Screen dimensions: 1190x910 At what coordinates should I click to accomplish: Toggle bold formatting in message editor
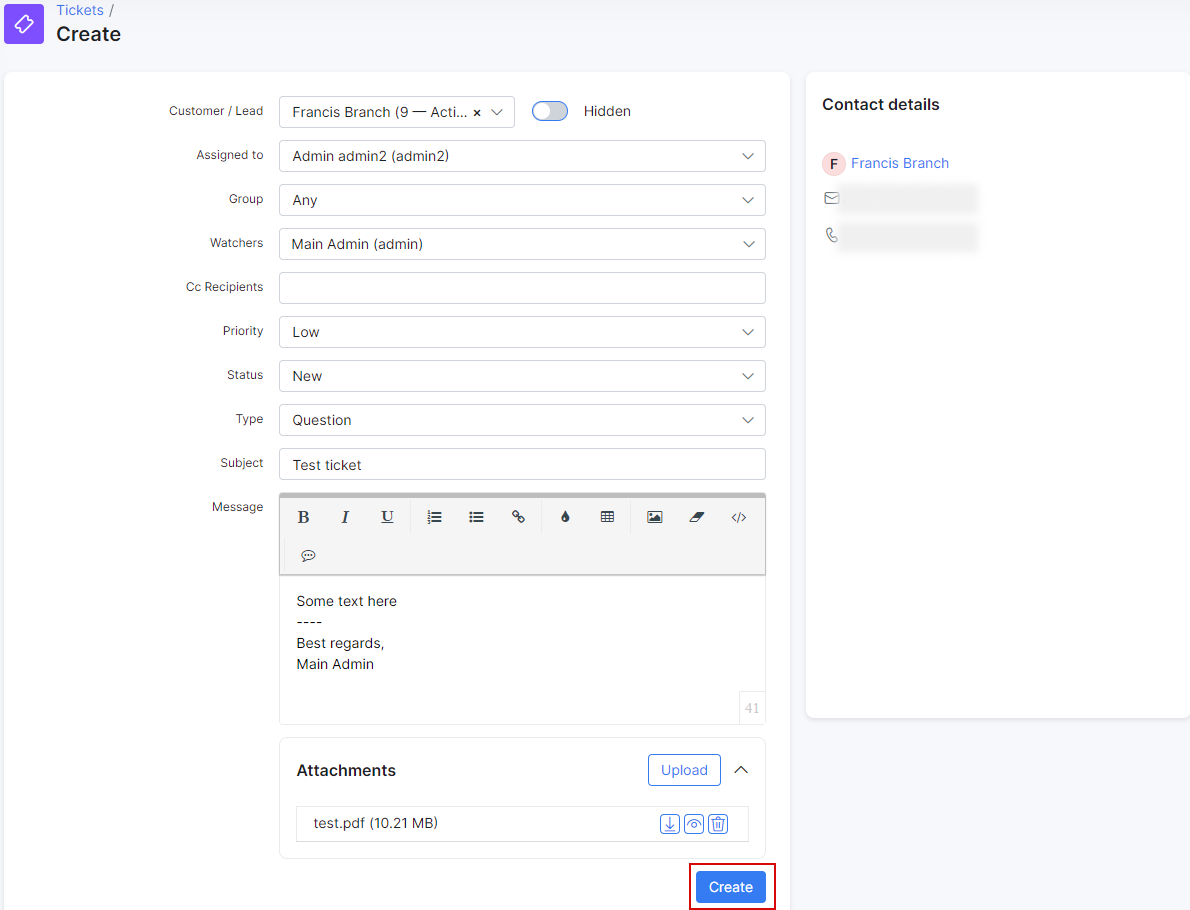coord(304,517)
